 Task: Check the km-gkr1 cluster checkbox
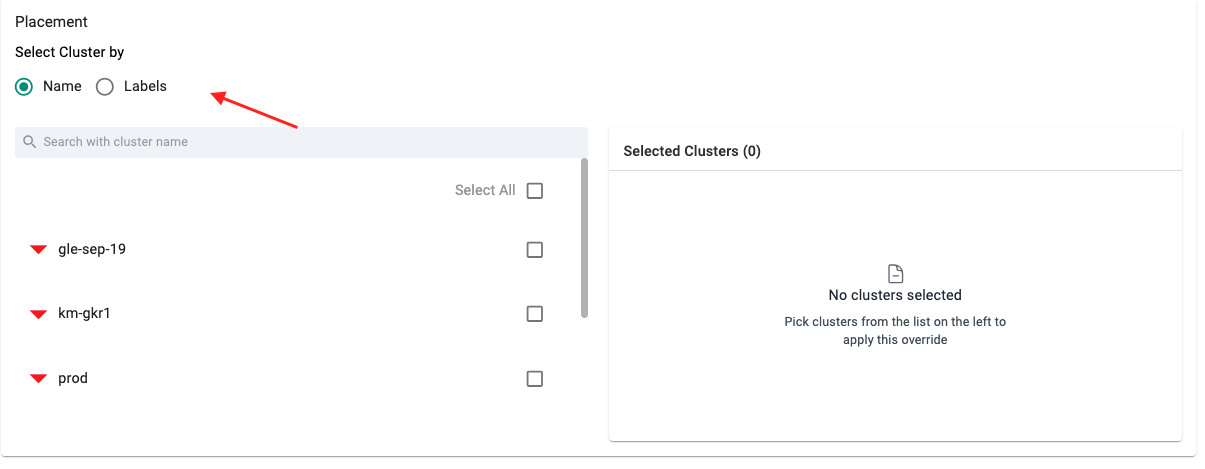coord(535,314)
